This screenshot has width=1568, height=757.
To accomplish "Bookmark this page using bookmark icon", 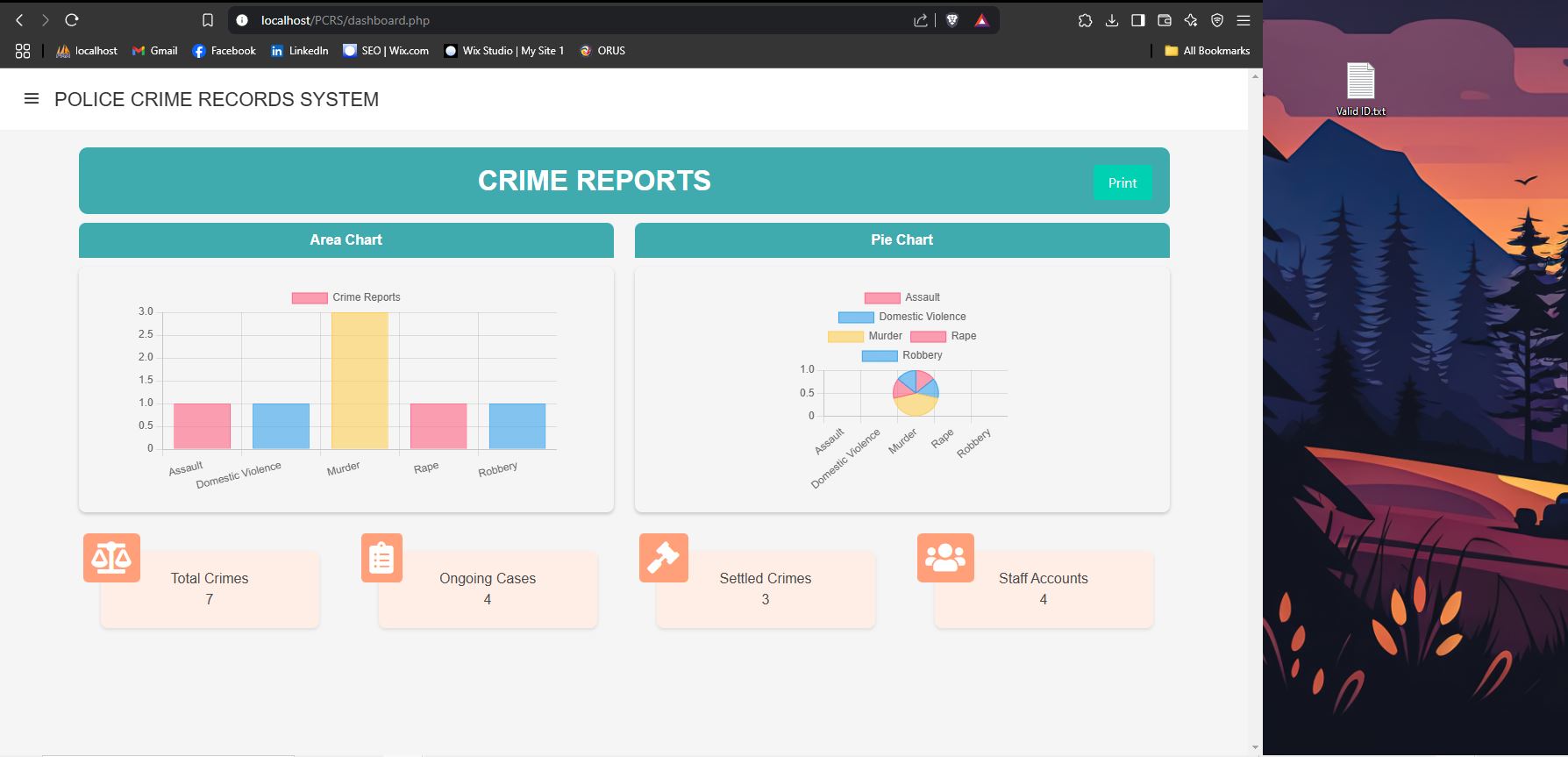I will (x=208, y=20).
